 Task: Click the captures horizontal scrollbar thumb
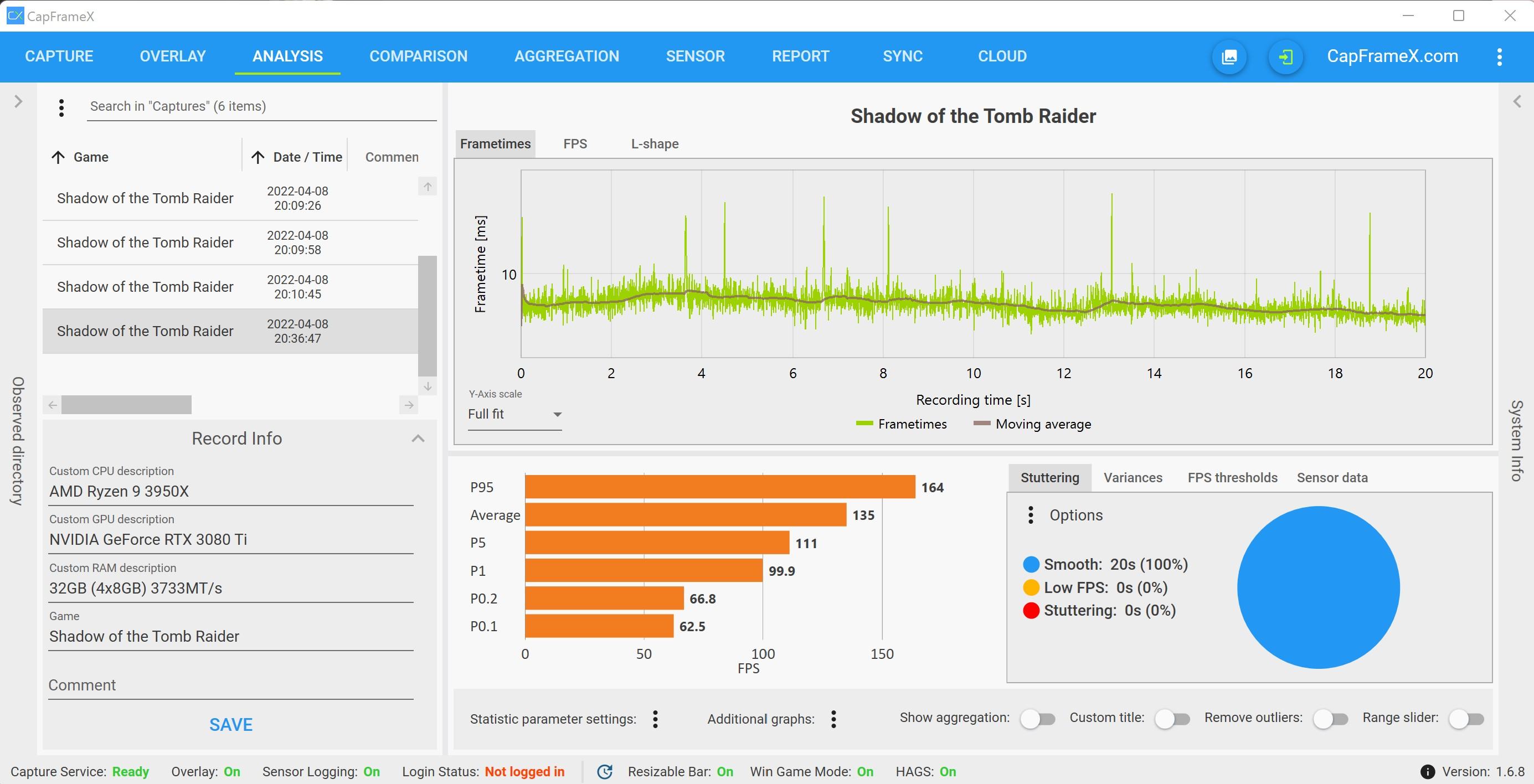coord(126,405)
